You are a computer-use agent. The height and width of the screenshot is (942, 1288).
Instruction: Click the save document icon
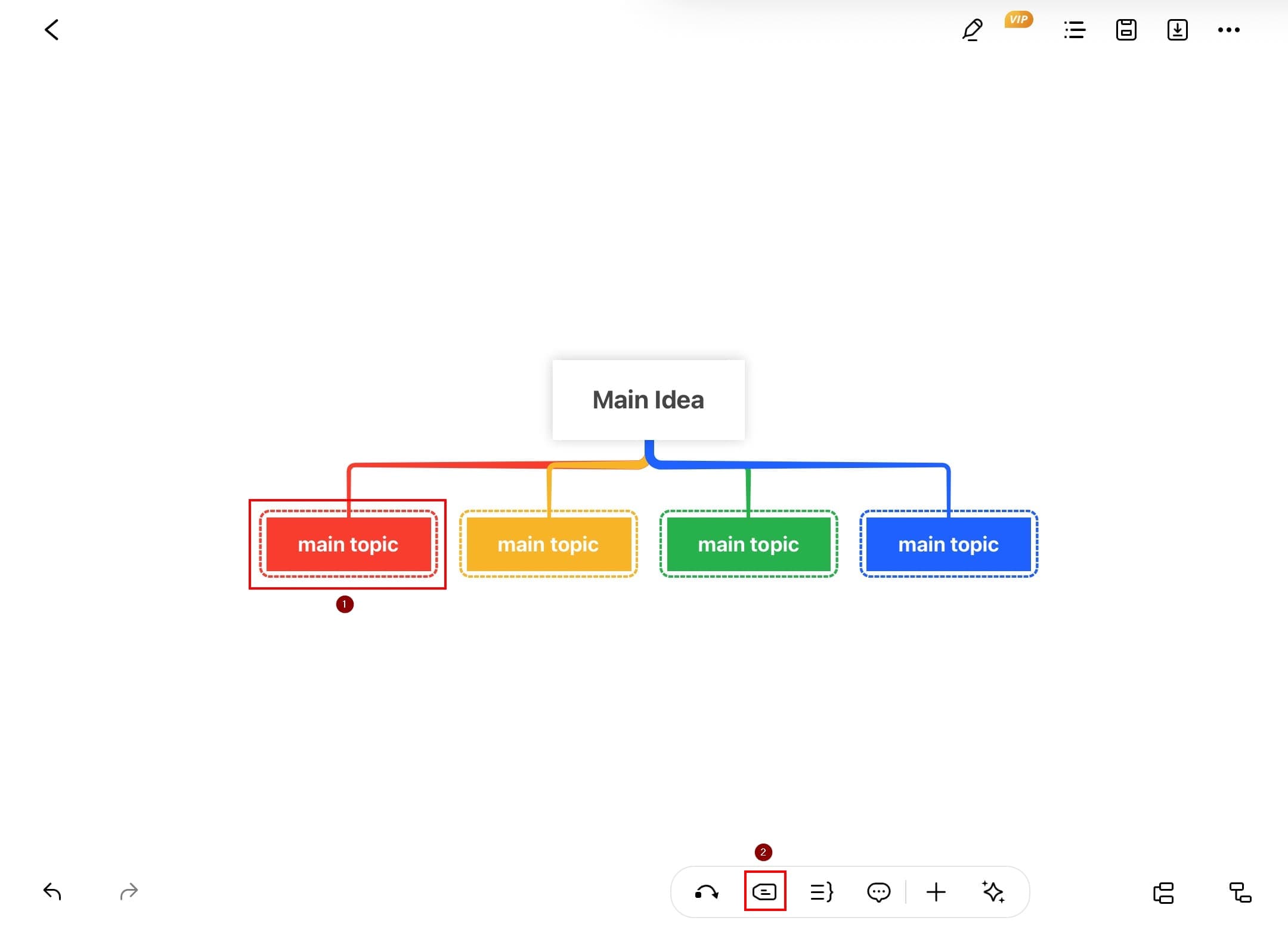1126,30
